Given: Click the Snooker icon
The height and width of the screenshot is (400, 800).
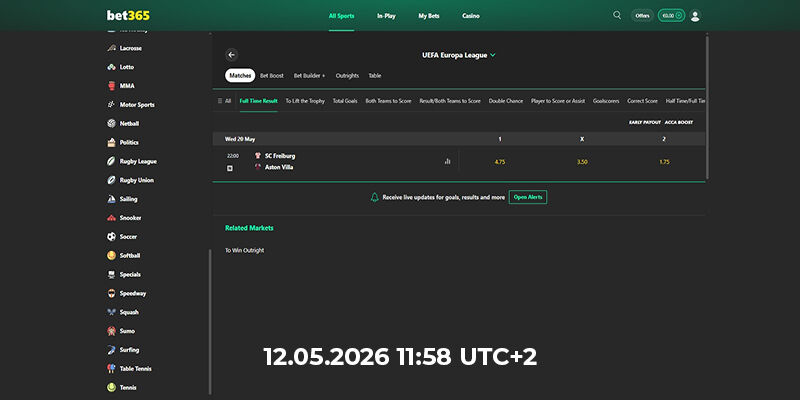Looking at the screenshot, I should (x=111, y=218).
